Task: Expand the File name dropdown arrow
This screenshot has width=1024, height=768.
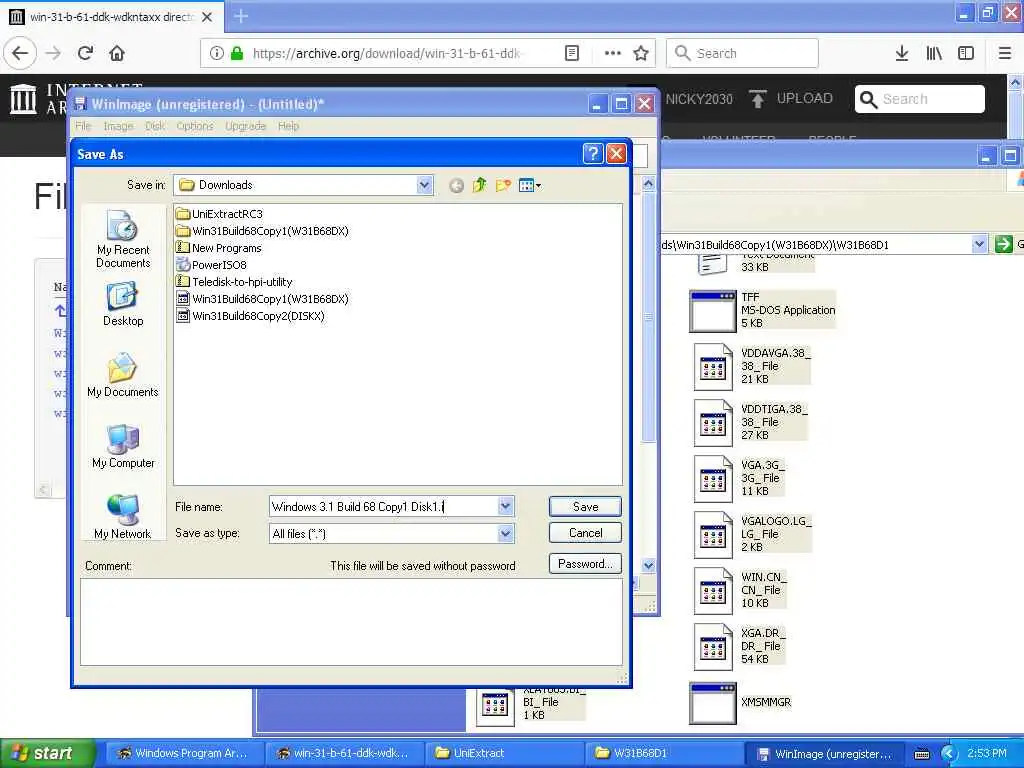Action: 505,506
